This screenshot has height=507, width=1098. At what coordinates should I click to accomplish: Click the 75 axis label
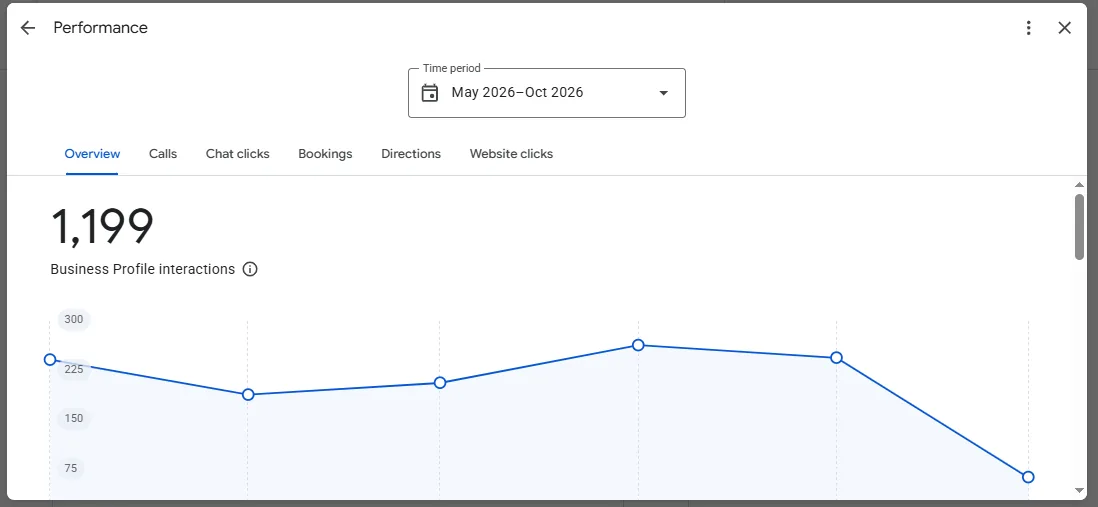pyautogui.click(x=71, y=468)
